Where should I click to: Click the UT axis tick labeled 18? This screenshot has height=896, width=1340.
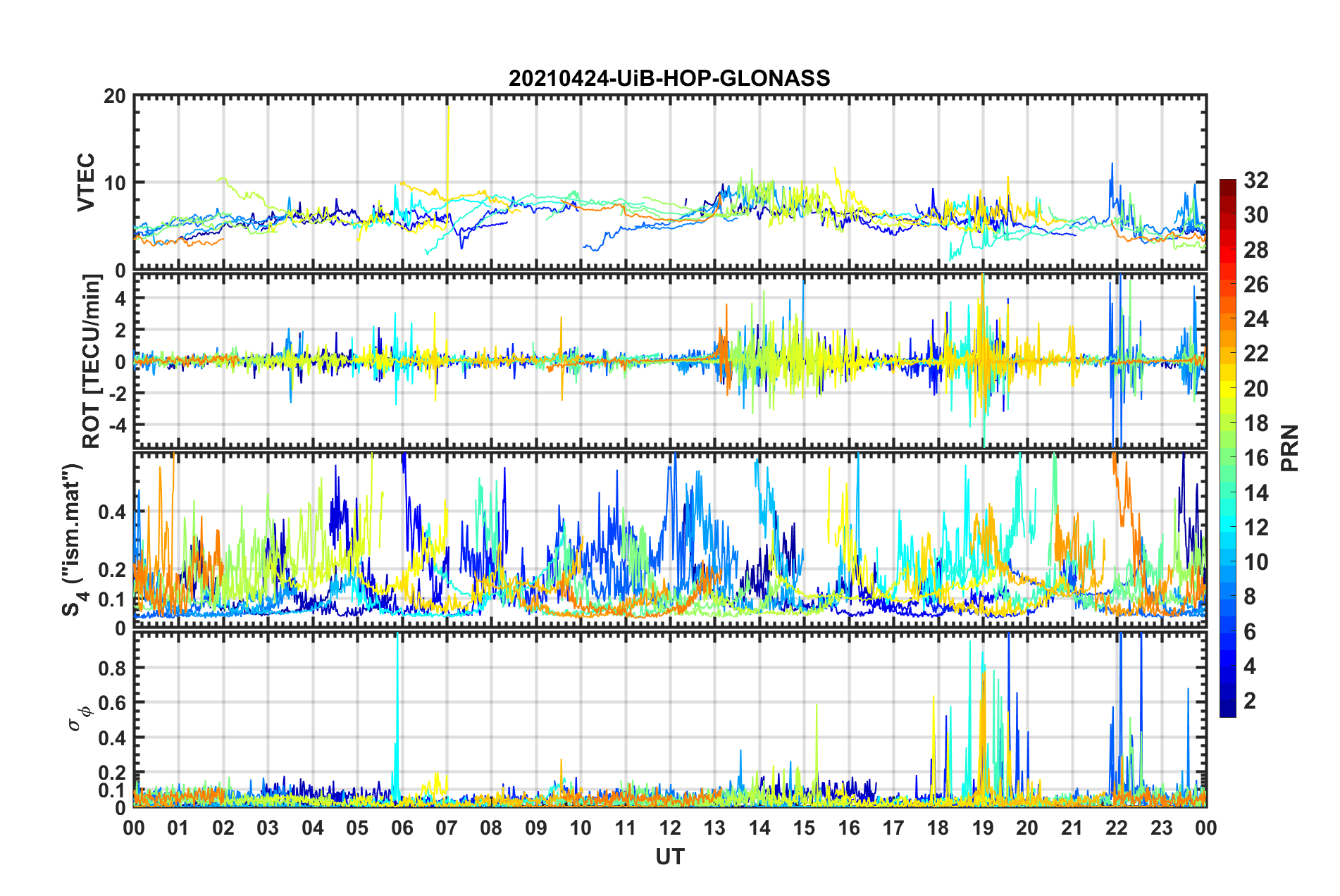click(x=938, y=828)
